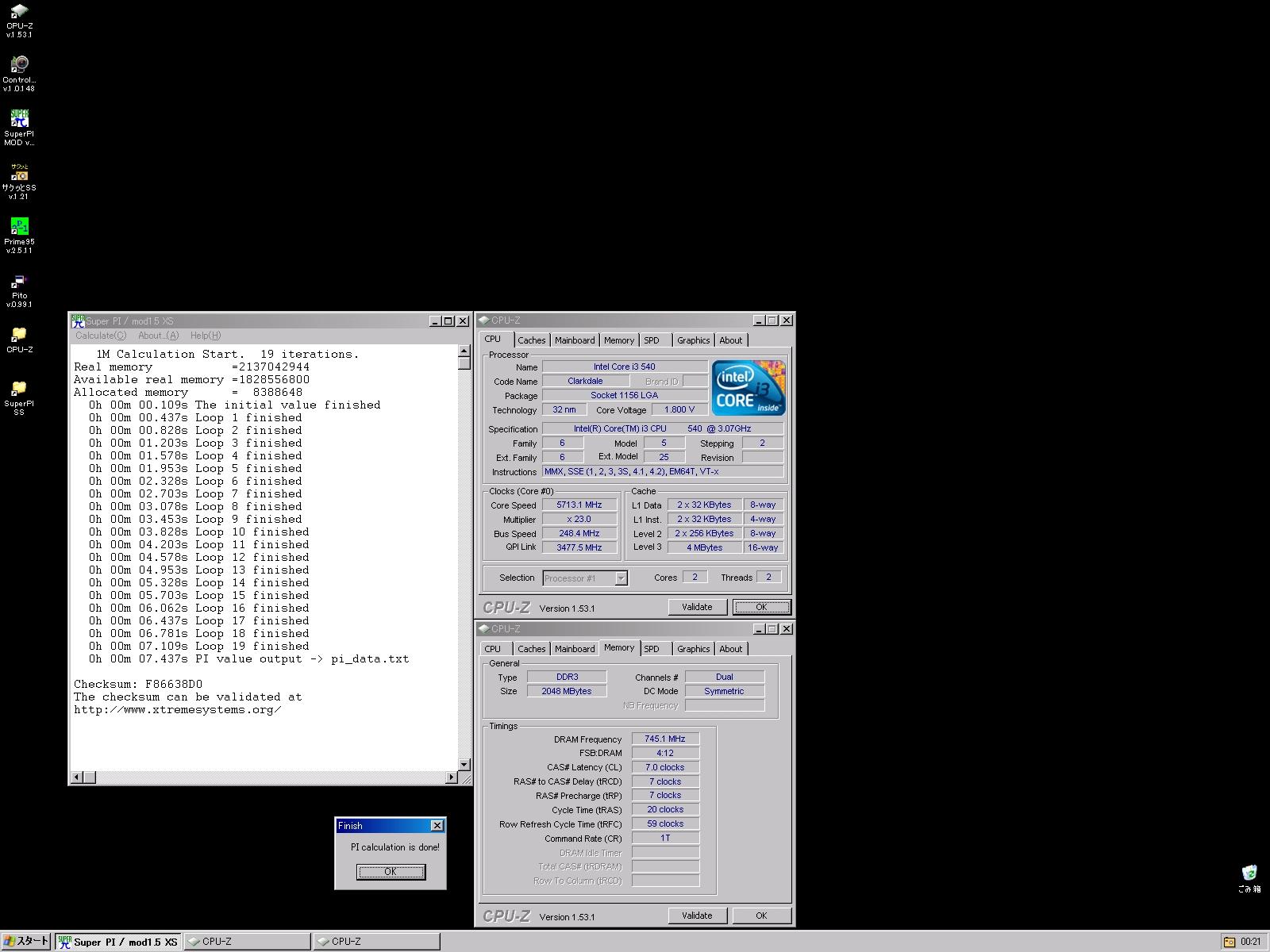Switch to SPD tab in upper CPU-Z

pyautogui.click(x=652, y=340)
